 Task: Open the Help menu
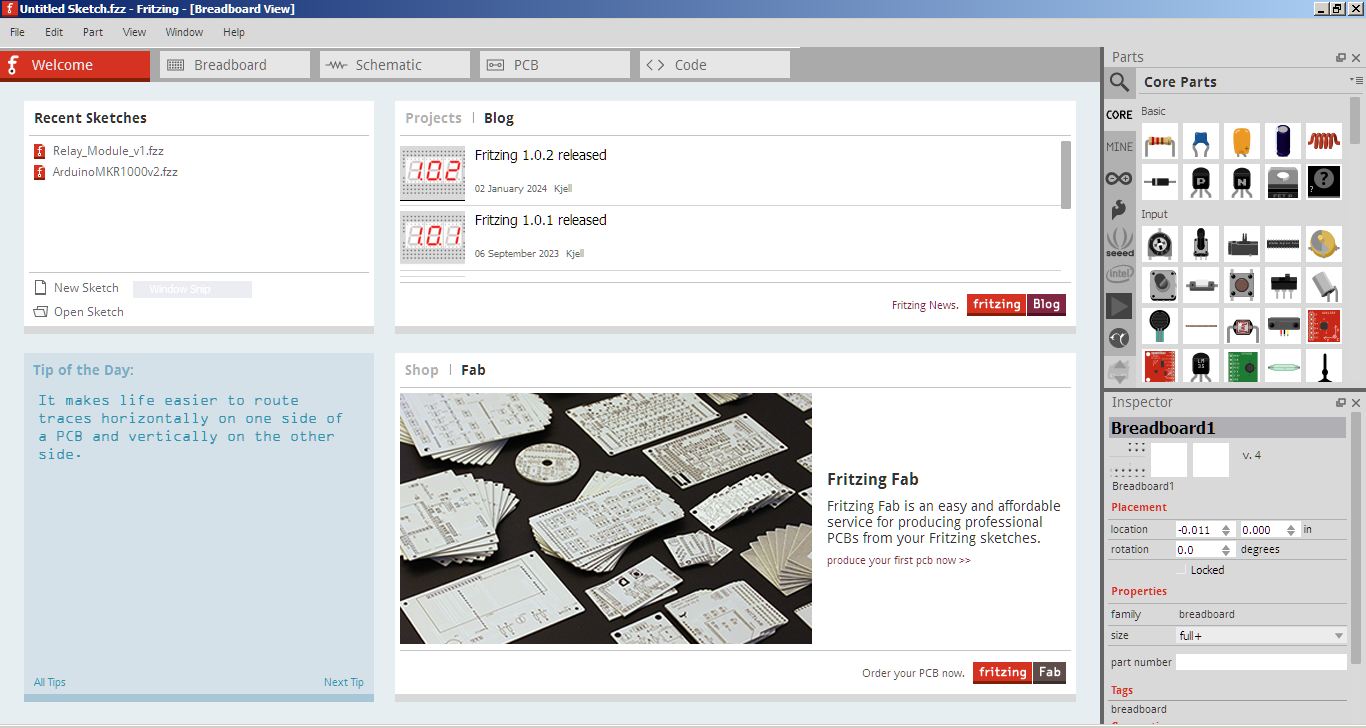pyautogui.click(x=234, y=32)
